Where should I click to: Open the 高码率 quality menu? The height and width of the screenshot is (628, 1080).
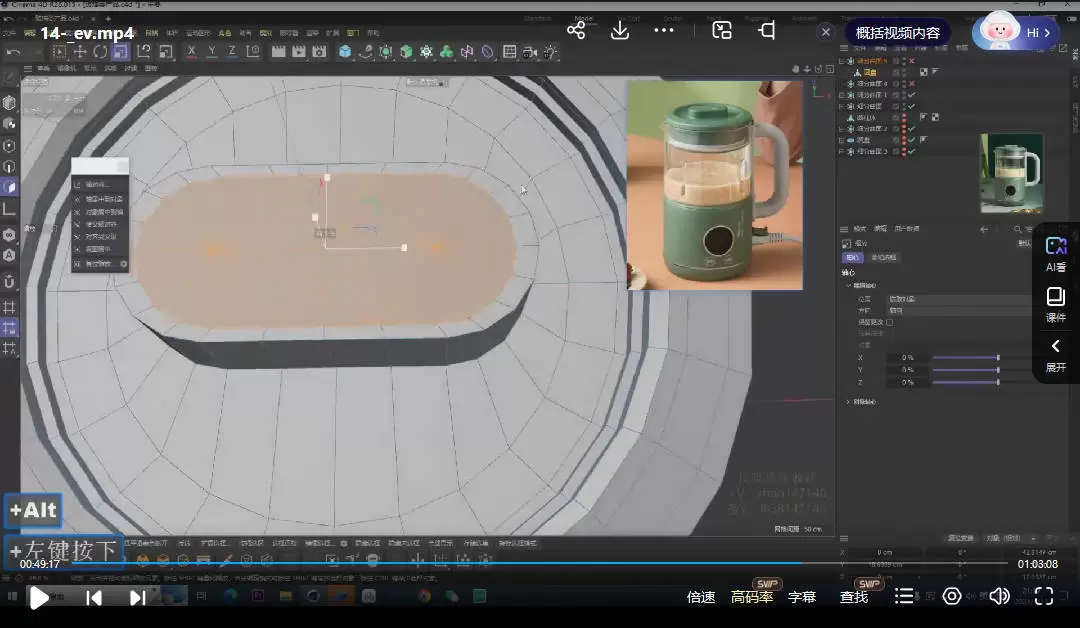tap(751, 597)
